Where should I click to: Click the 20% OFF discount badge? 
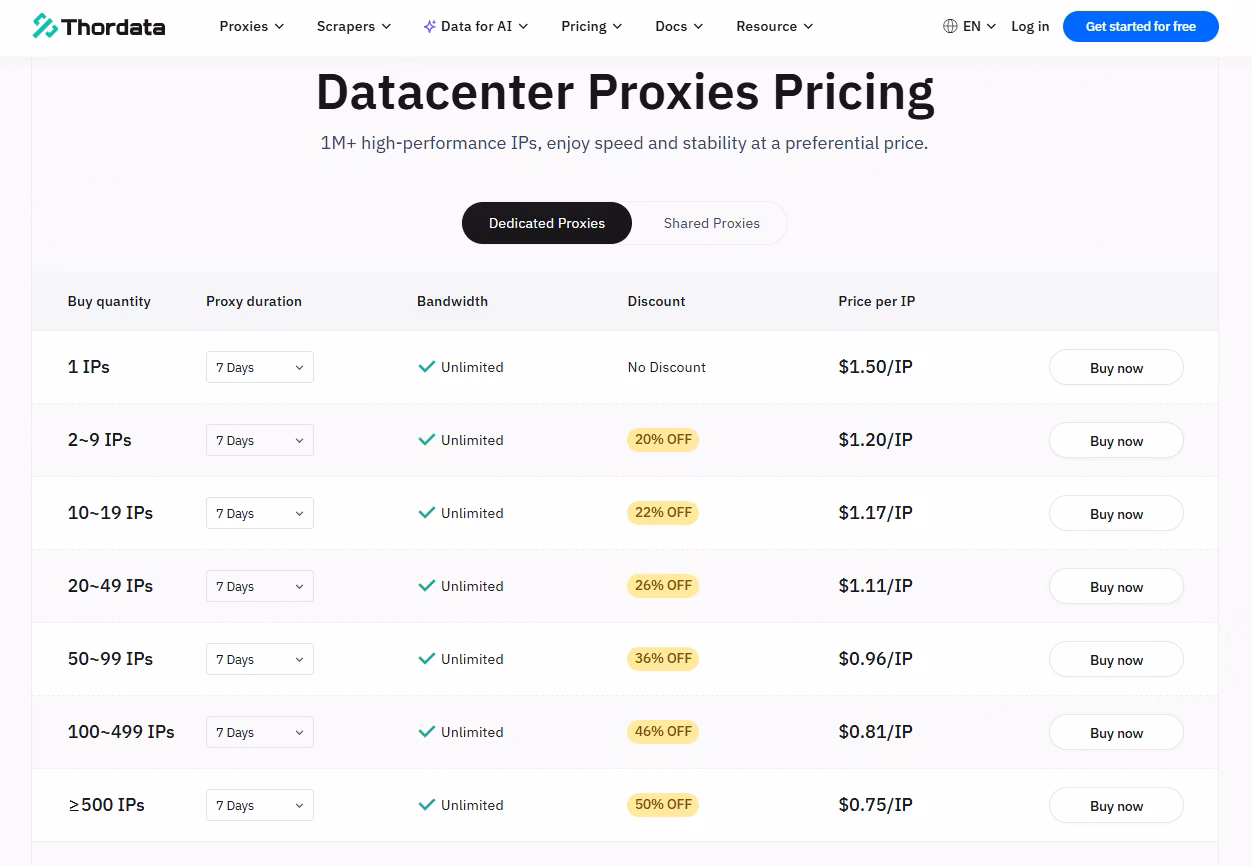(x=662, y=440)
